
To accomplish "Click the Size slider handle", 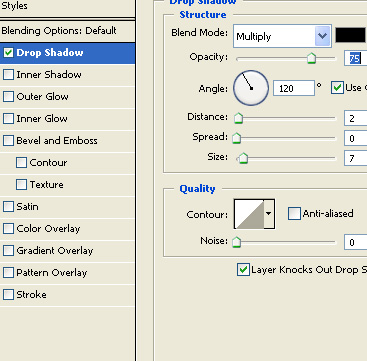I will [244, 158].
